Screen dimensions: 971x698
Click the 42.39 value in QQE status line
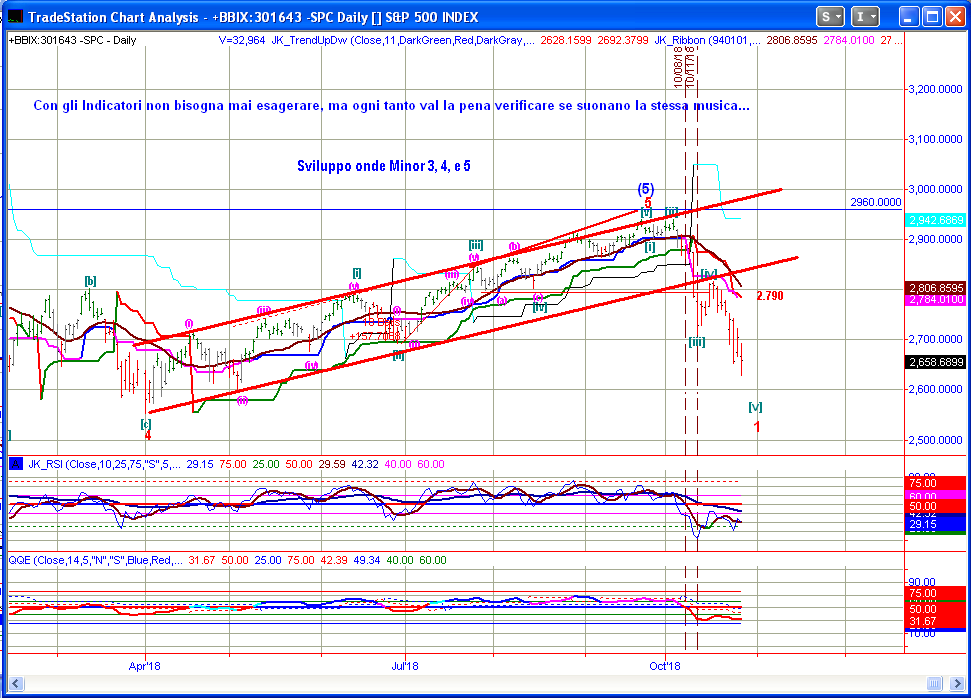point(334,560)
